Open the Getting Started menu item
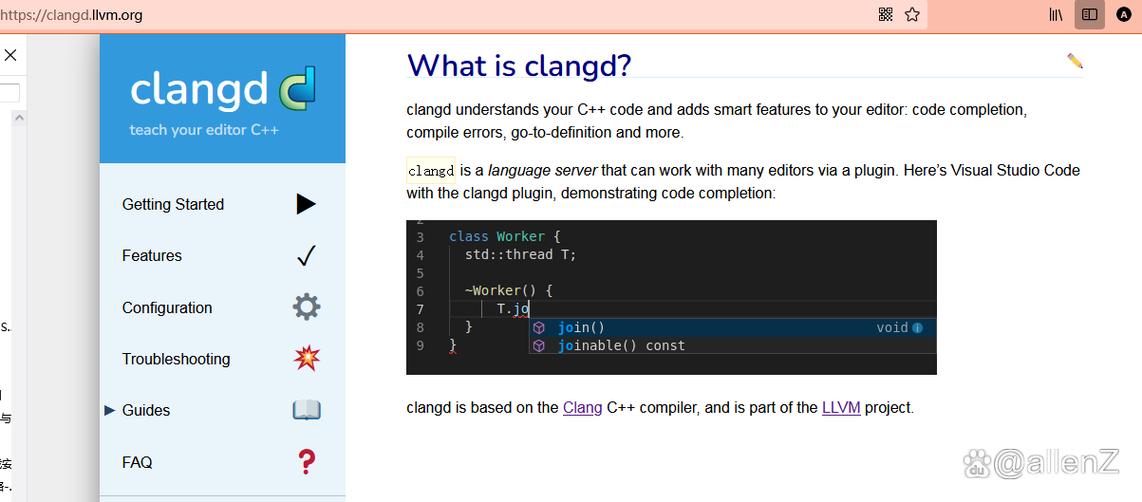The height and width of the screenshot is (502, 1142). (173, 204)
